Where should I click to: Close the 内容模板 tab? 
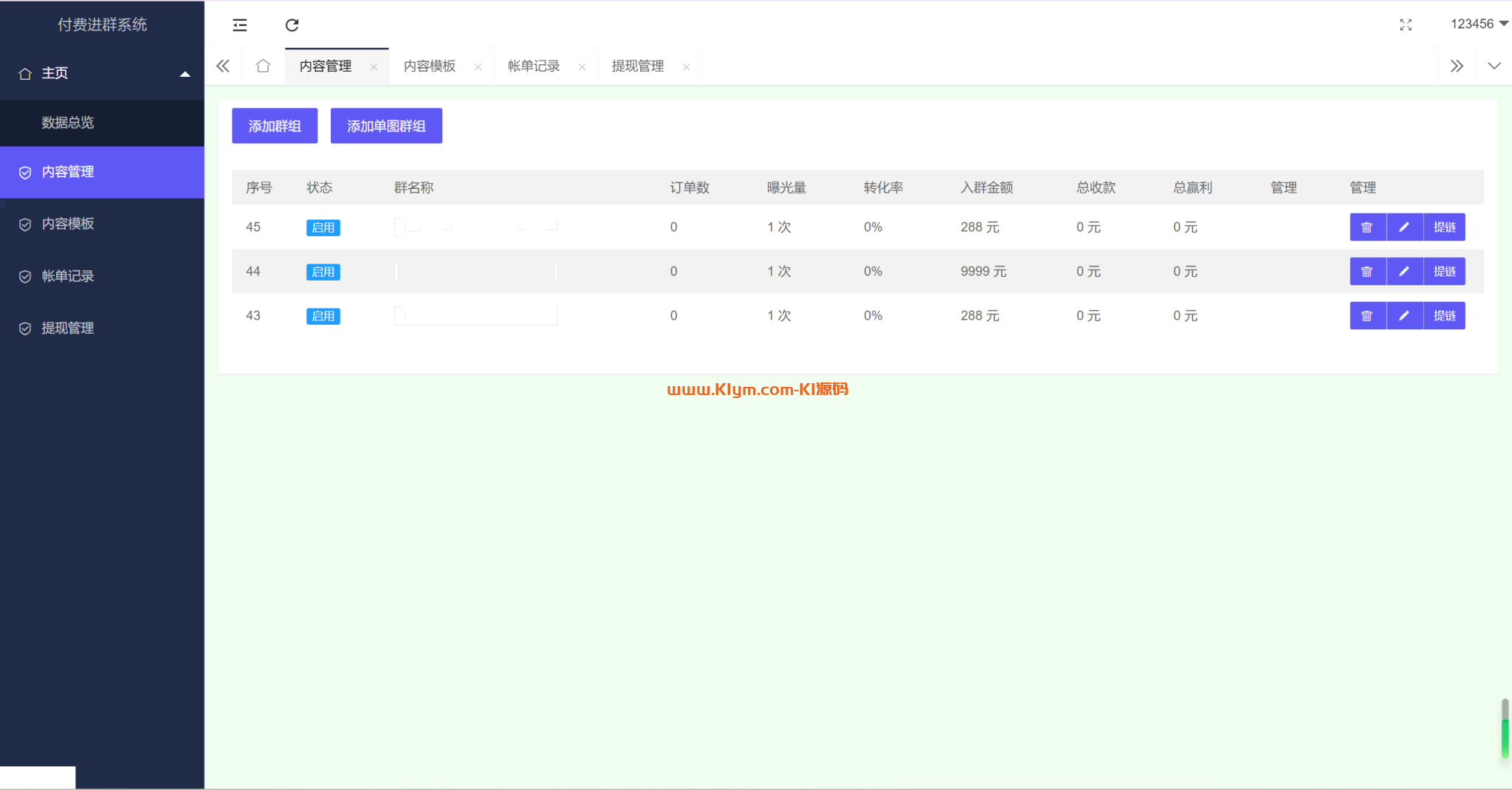478,67
